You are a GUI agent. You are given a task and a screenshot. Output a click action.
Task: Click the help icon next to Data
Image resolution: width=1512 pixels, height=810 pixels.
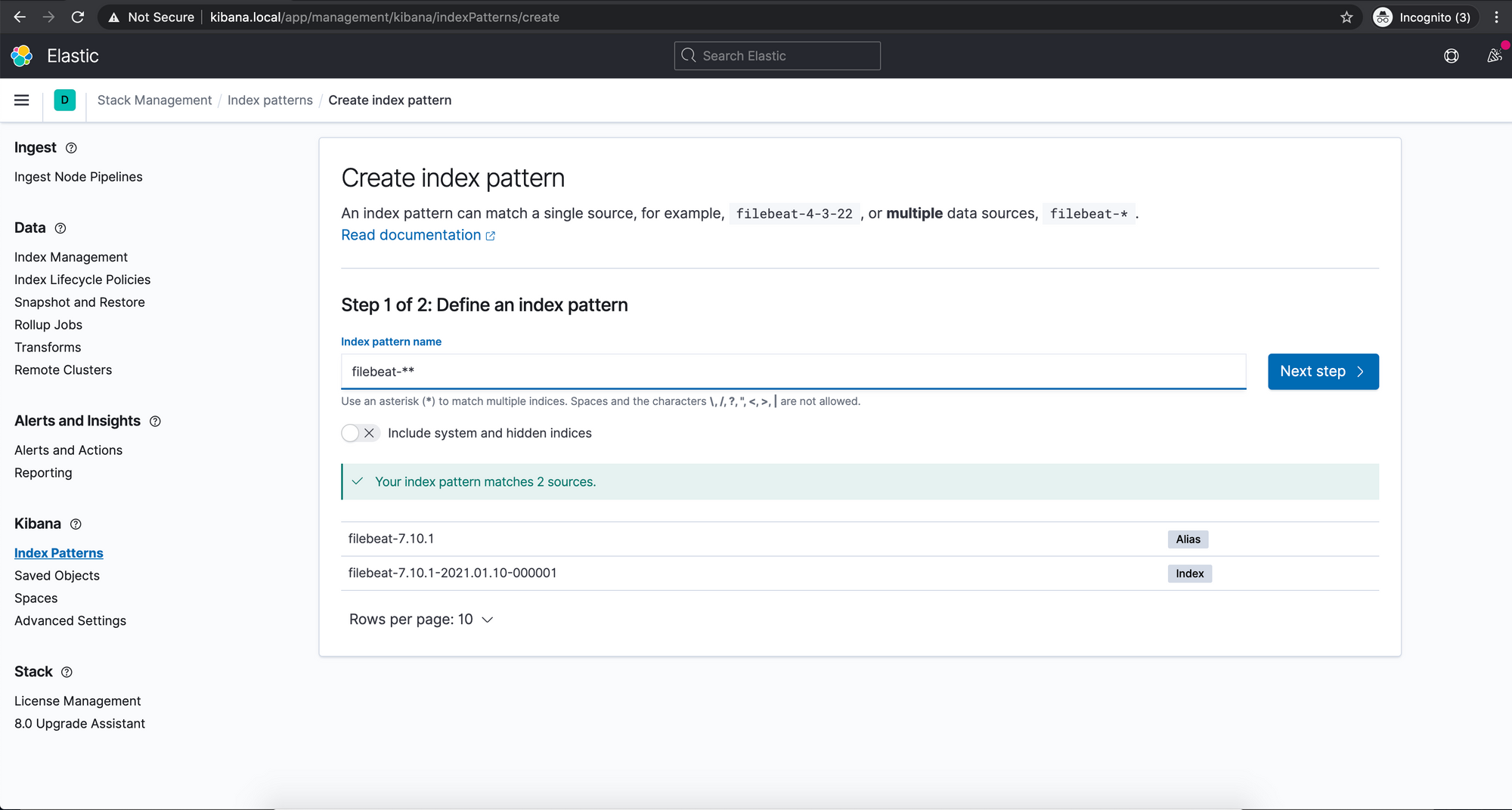click(60, 228)
